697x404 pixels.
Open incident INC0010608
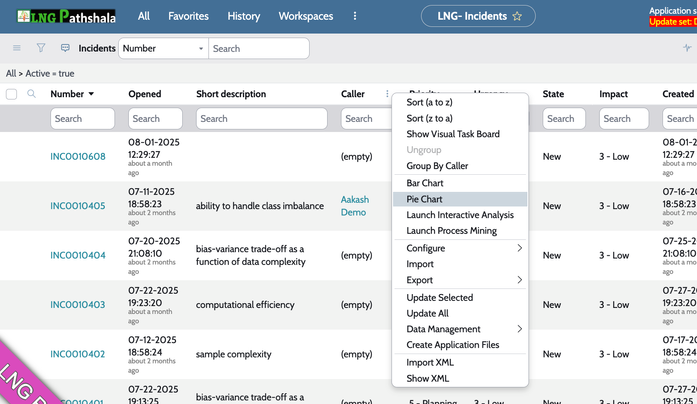coord(78,156)
